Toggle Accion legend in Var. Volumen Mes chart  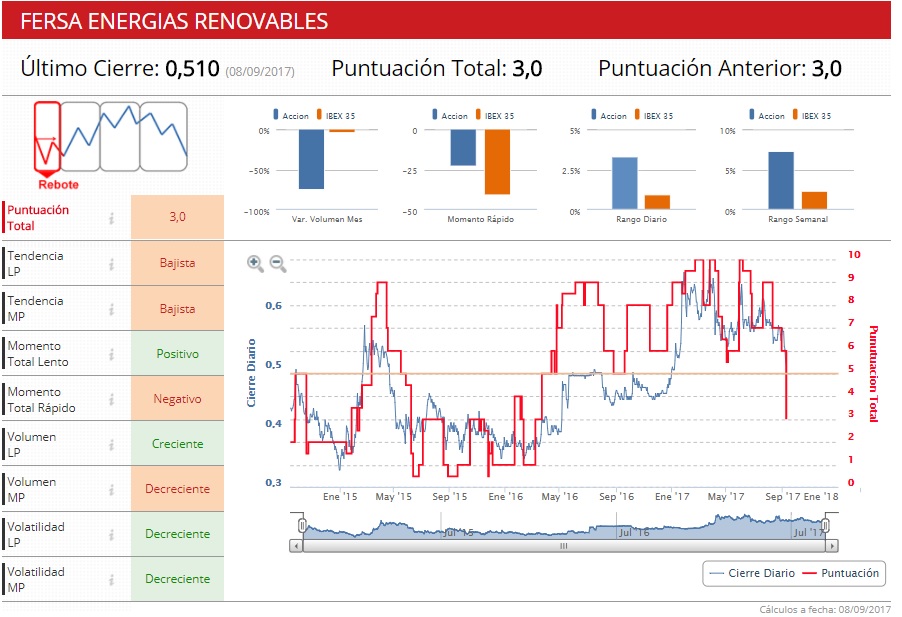pos(291,115)
